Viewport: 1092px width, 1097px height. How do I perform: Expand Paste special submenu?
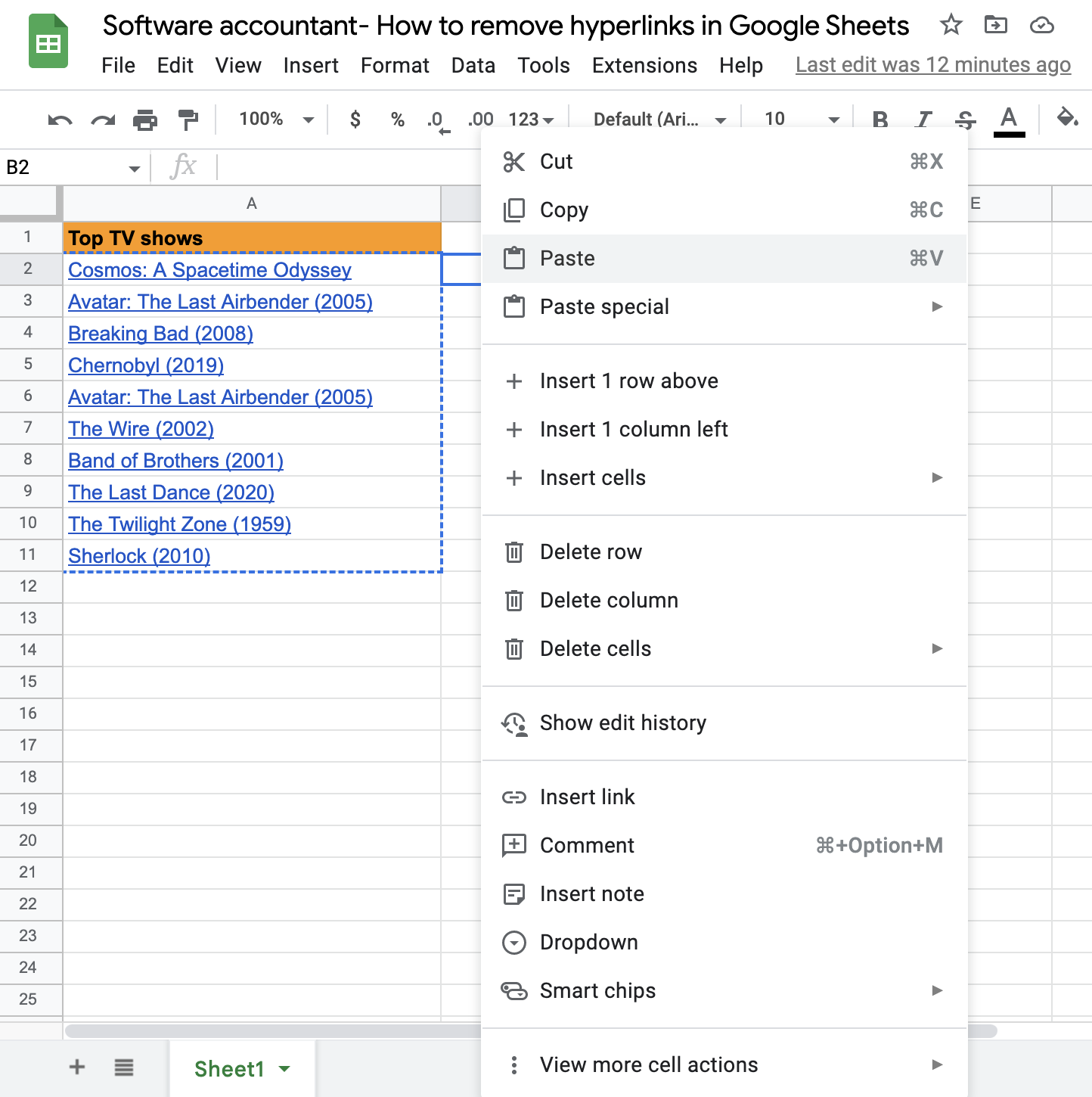[x=724, y=307]
